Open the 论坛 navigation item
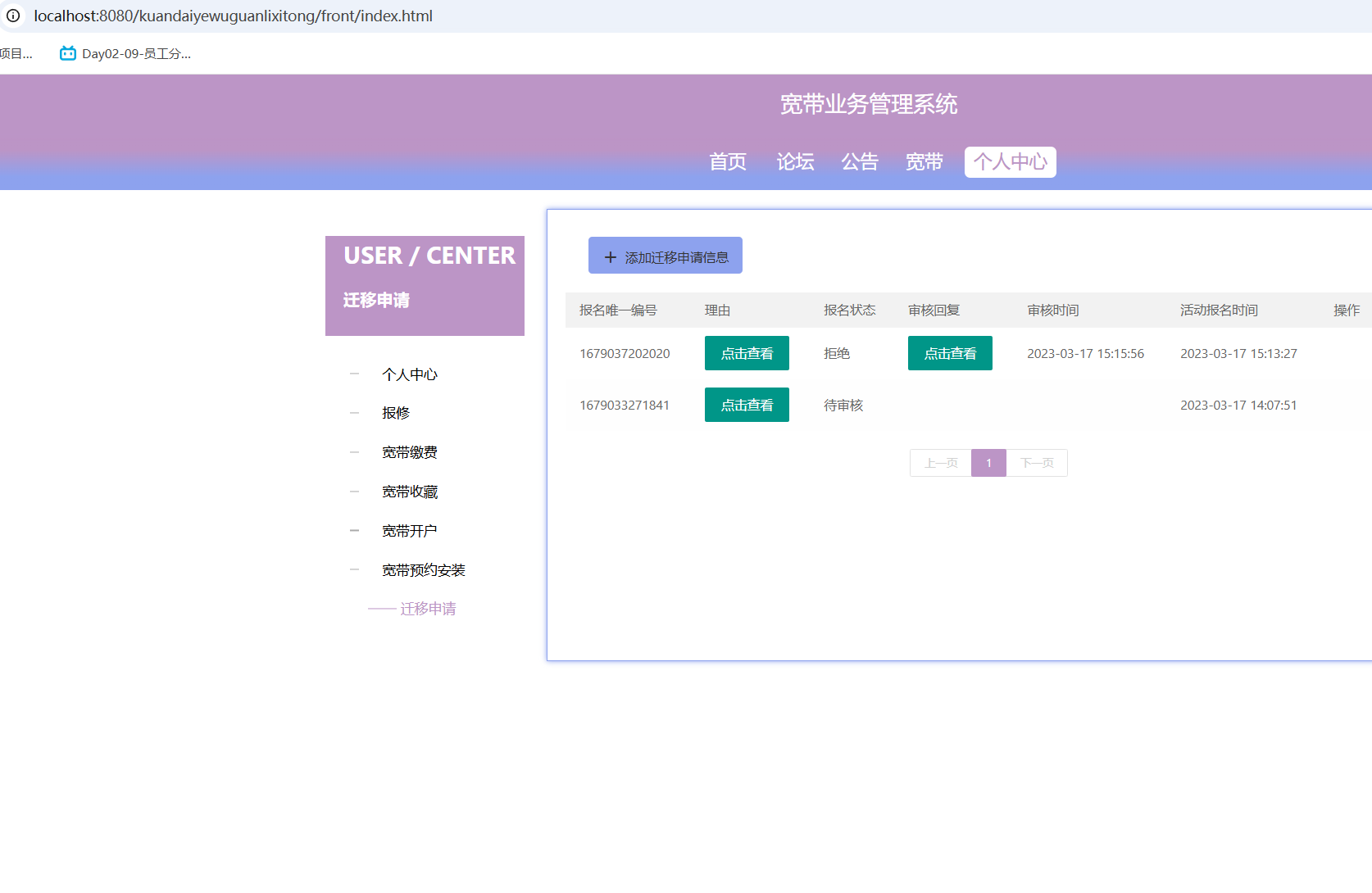This screenshot has height=893, width=1372. tap(795, 162)
